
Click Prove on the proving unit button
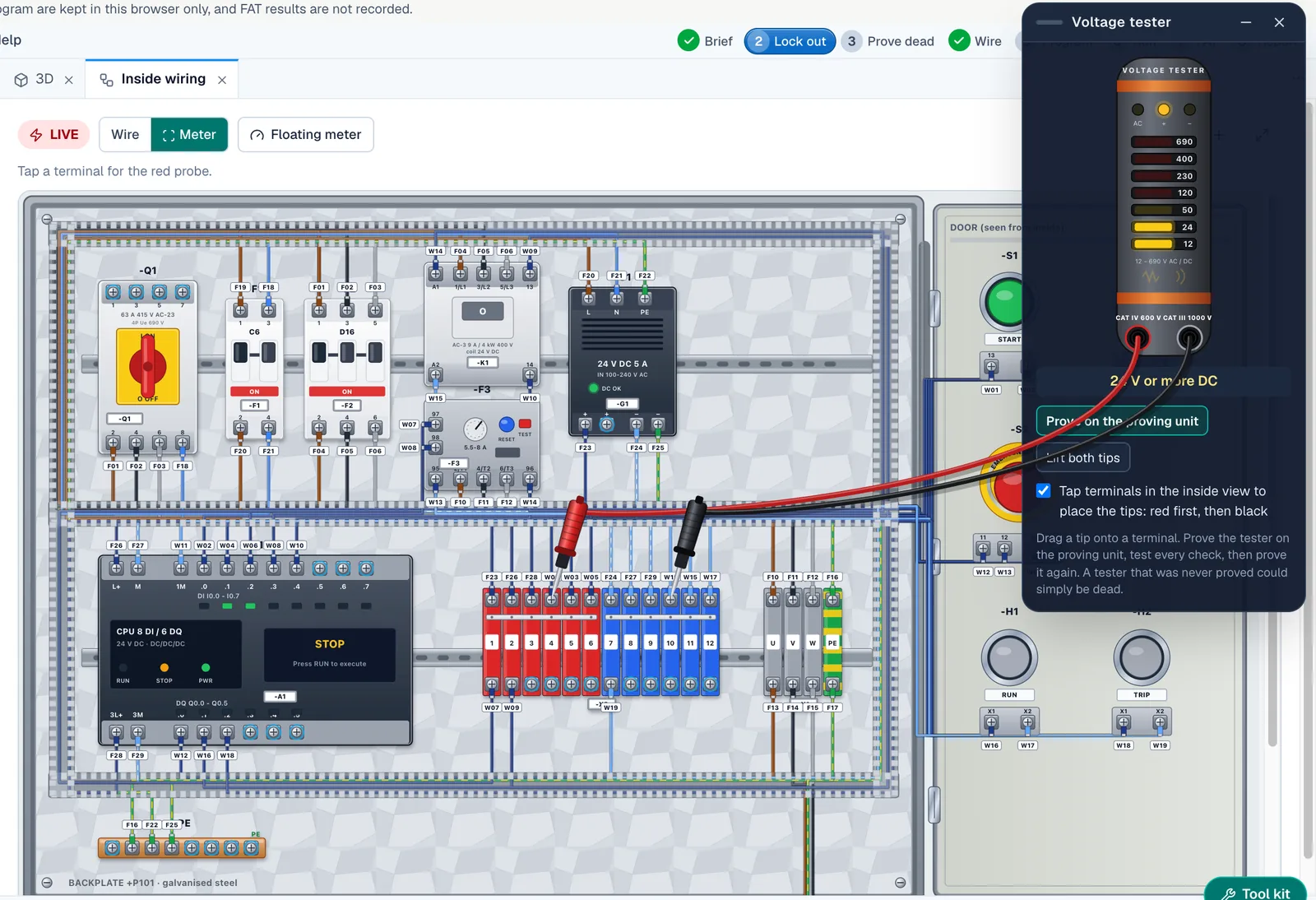pos(1122,421)
